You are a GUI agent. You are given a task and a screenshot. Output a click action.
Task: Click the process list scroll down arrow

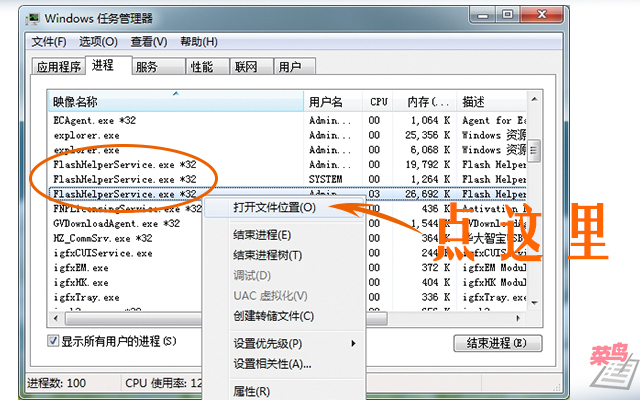534,303
